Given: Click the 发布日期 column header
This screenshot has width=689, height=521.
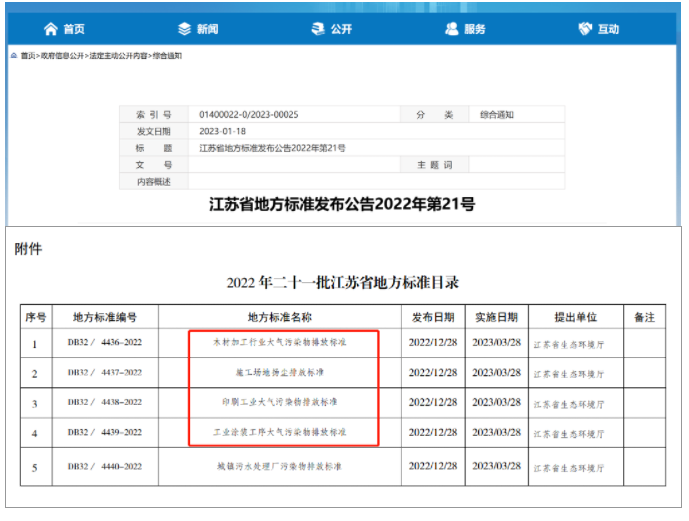Looking at the screenshot, I should [433, 317].
